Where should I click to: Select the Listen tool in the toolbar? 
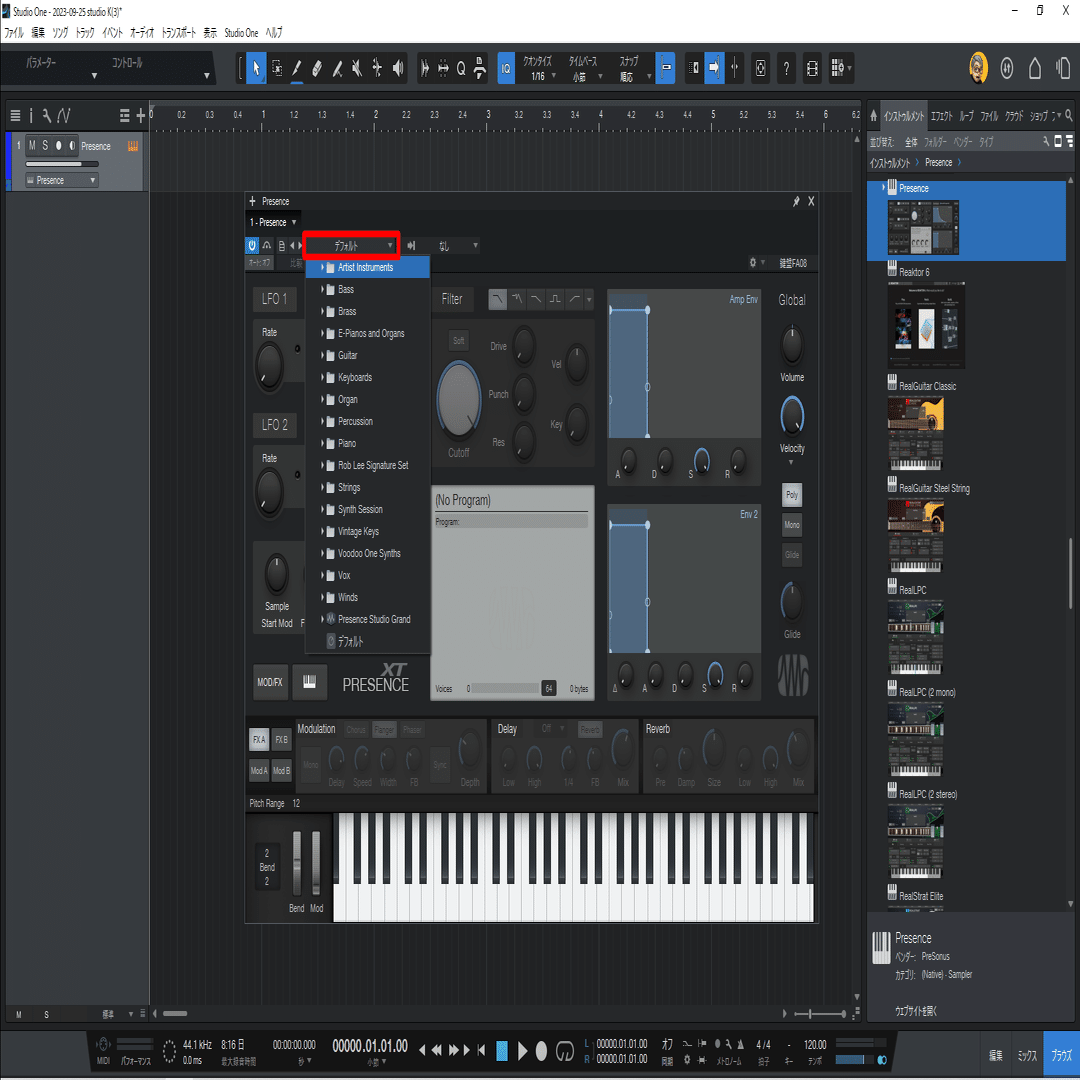click(x=396, y=68)
